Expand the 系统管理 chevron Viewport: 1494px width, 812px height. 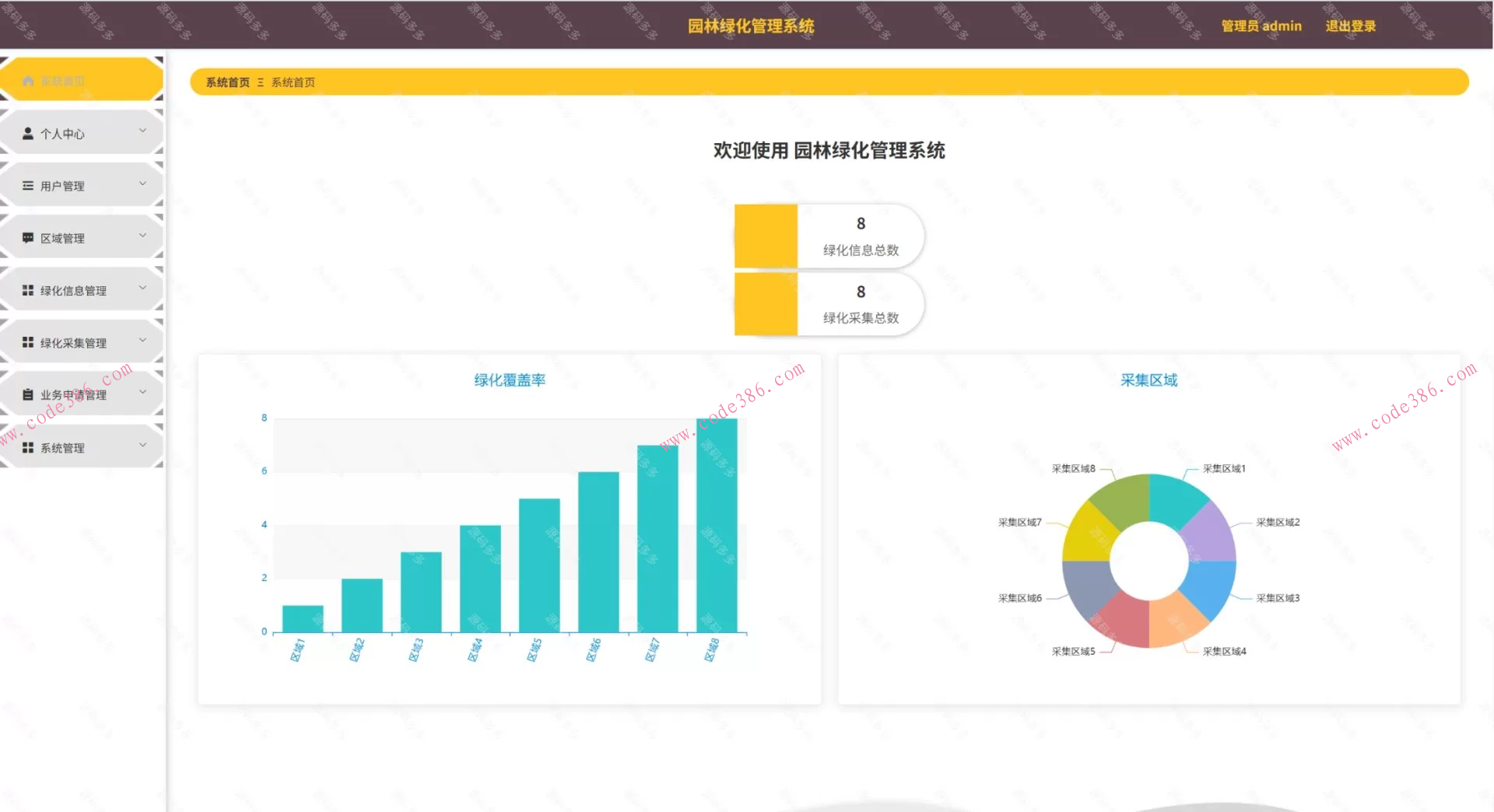(142, 445)
